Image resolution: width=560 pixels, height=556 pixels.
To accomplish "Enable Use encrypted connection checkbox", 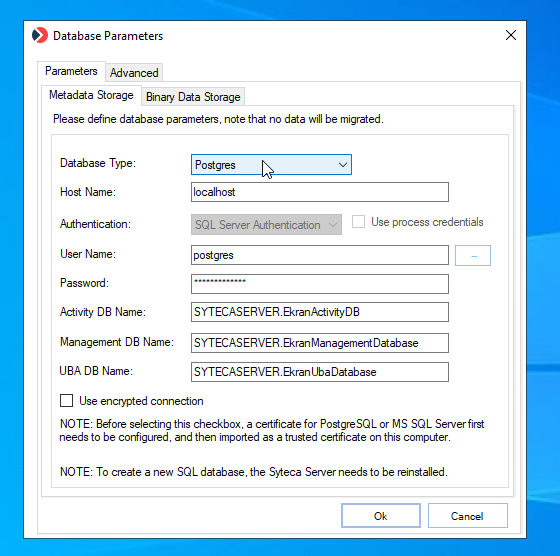I will (66, 401).
